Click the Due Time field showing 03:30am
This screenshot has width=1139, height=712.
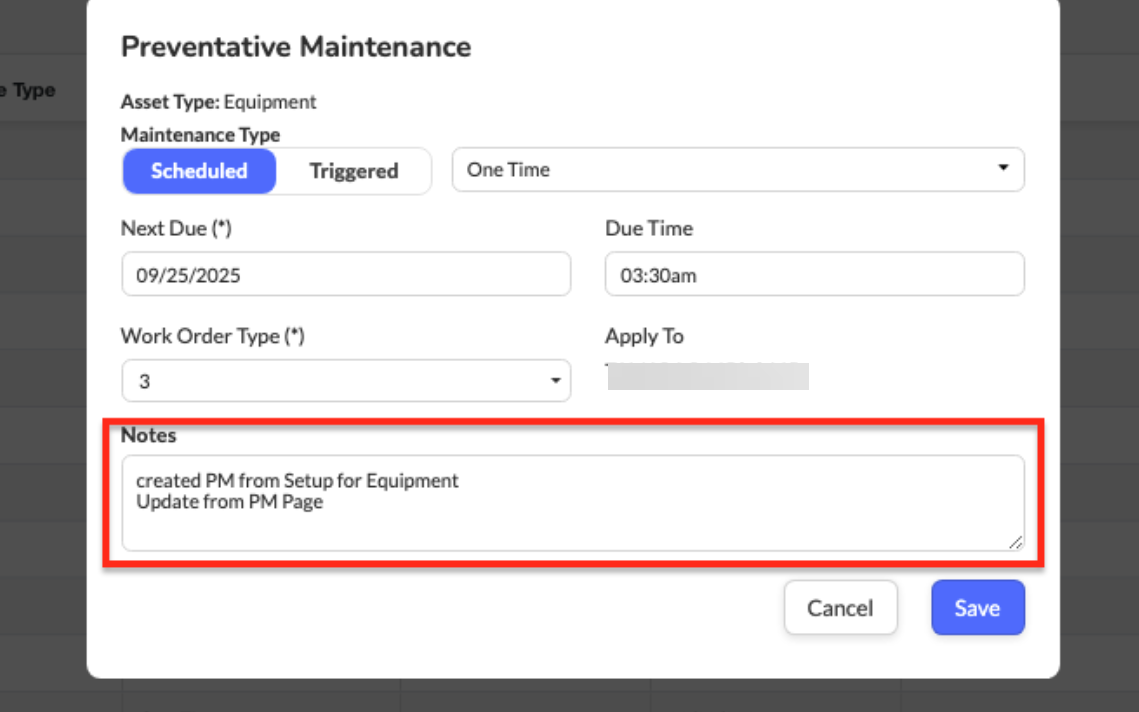point(814,275)
